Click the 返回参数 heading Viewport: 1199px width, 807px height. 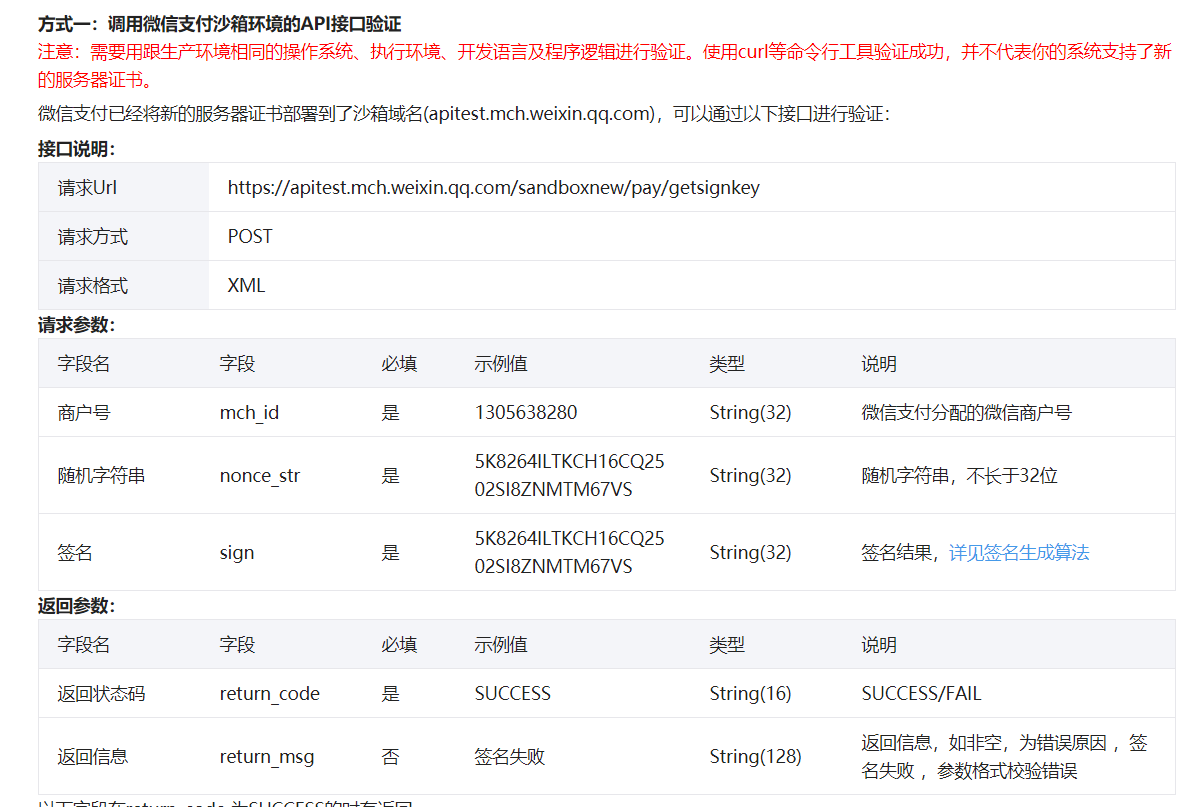[76, 606]
